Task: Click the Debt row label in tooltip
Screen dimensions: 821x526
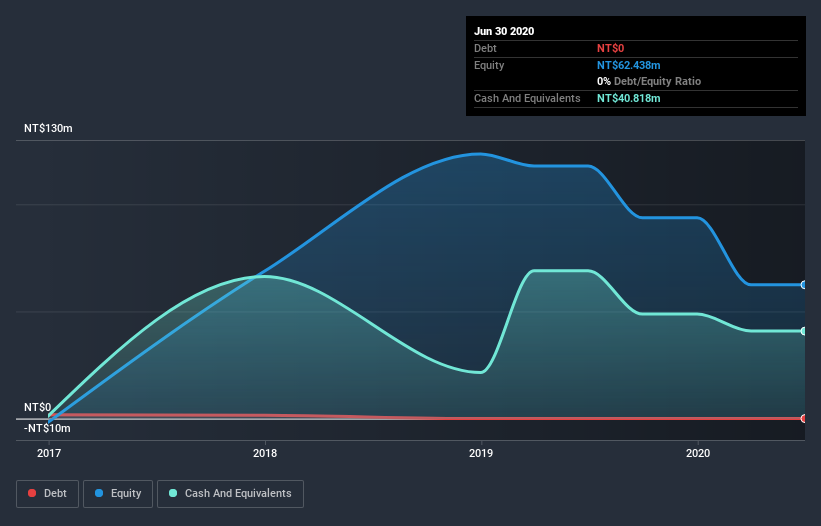Action: [485, 48]
